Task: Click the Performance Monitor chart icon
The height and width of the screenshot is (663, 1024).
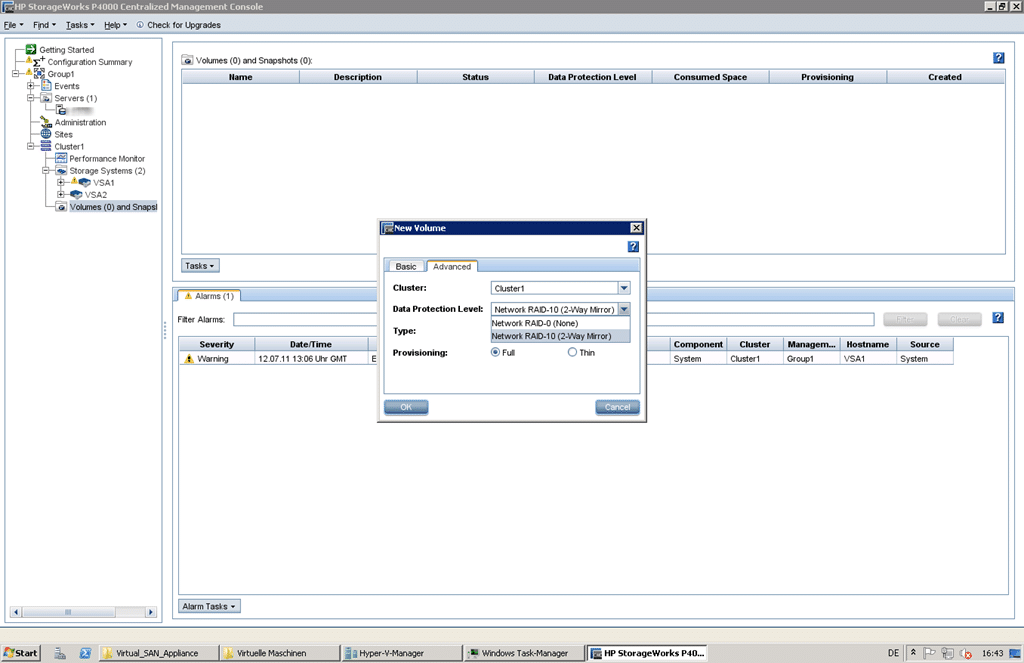Action: tap(61, 158)
